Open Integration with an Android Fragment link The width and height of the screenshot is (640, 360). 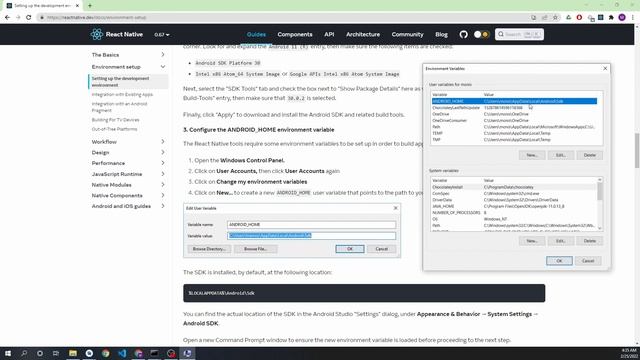point(119,107)
